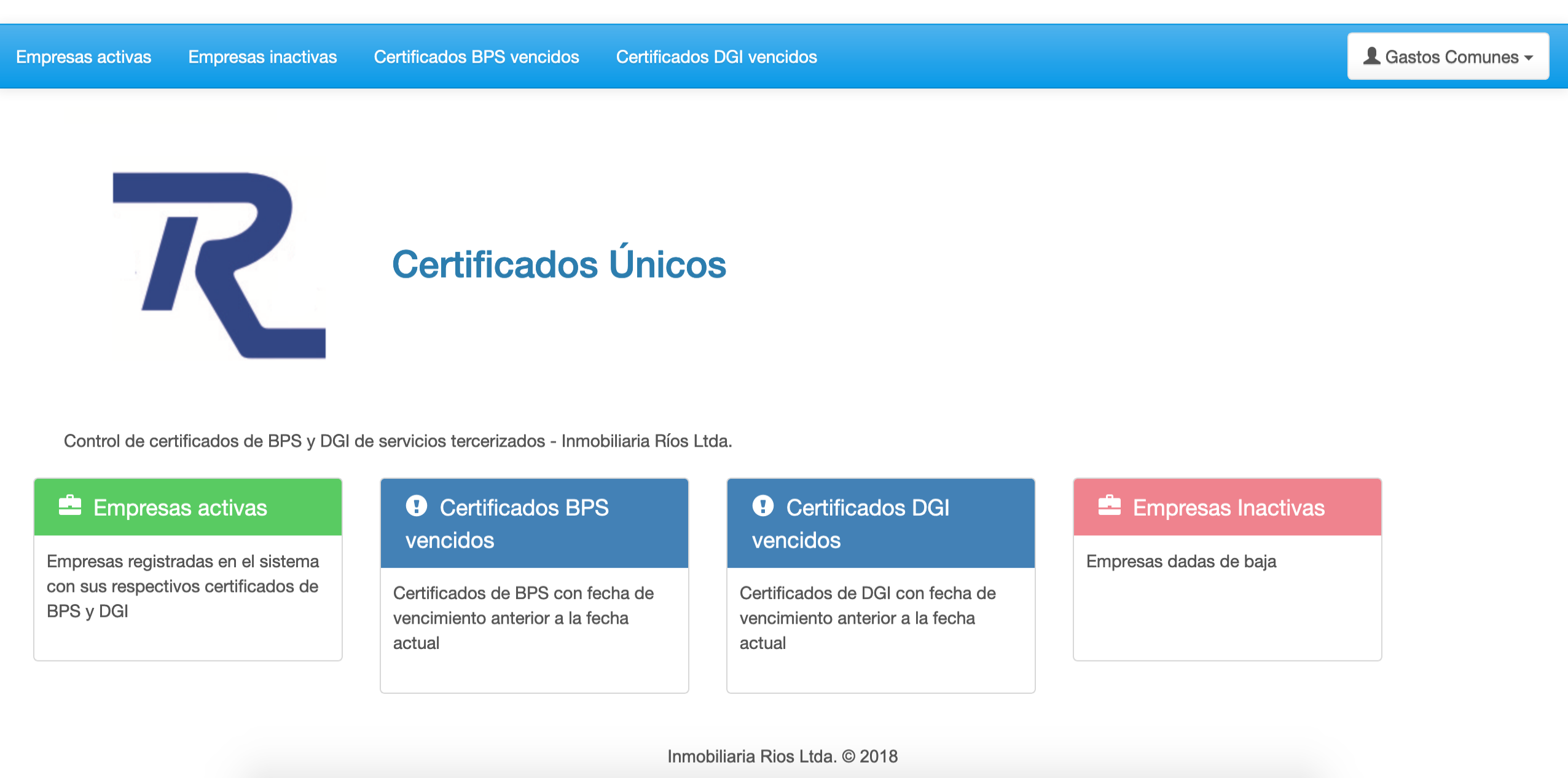Viewport: 1568px width, 778px height.
Task: Select Certificados DGI vencidos navbar item
Action: point(716,57)
